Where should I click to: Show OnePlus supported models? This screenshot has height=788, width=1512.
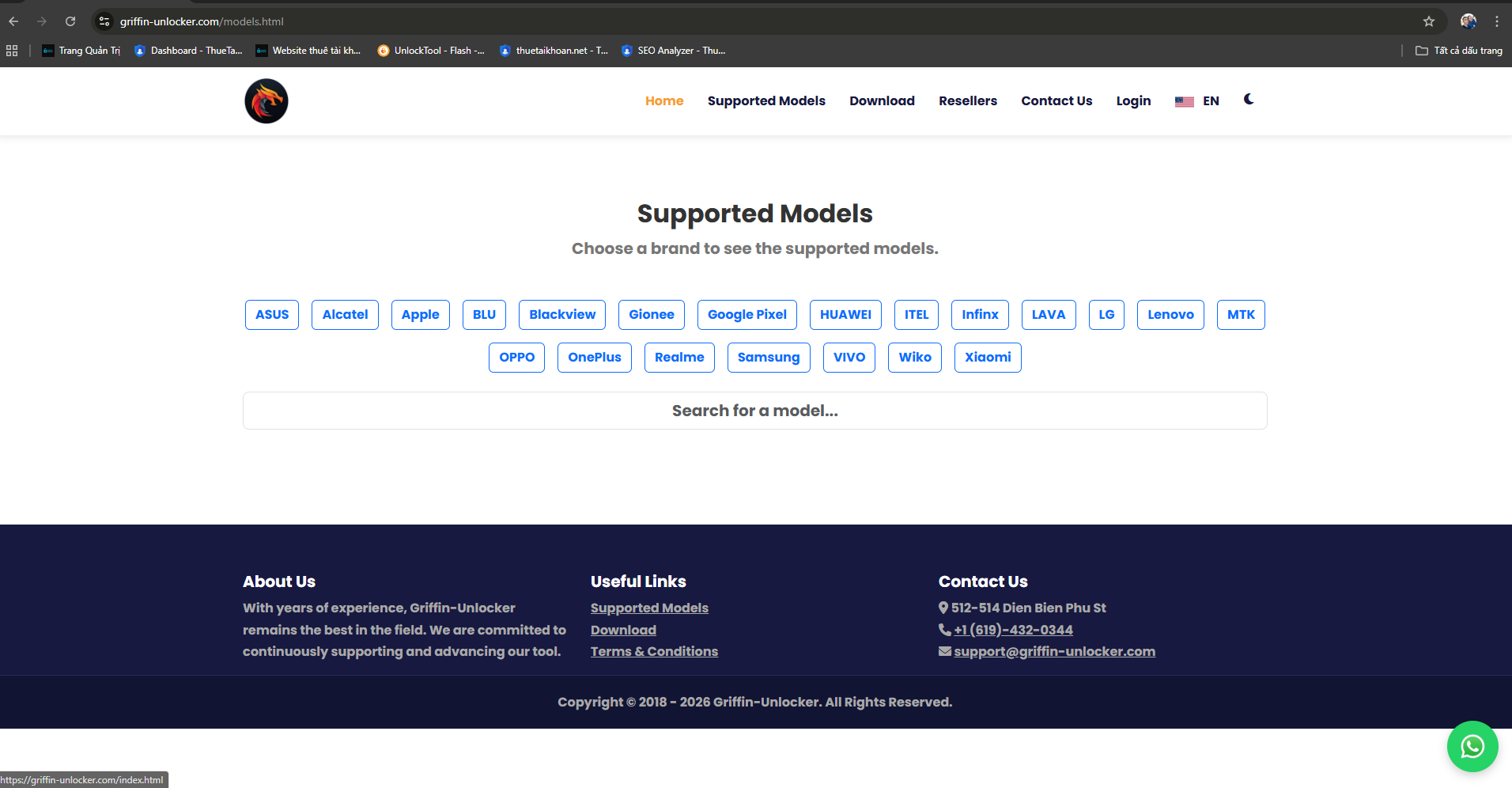click(x=595, y=358)
